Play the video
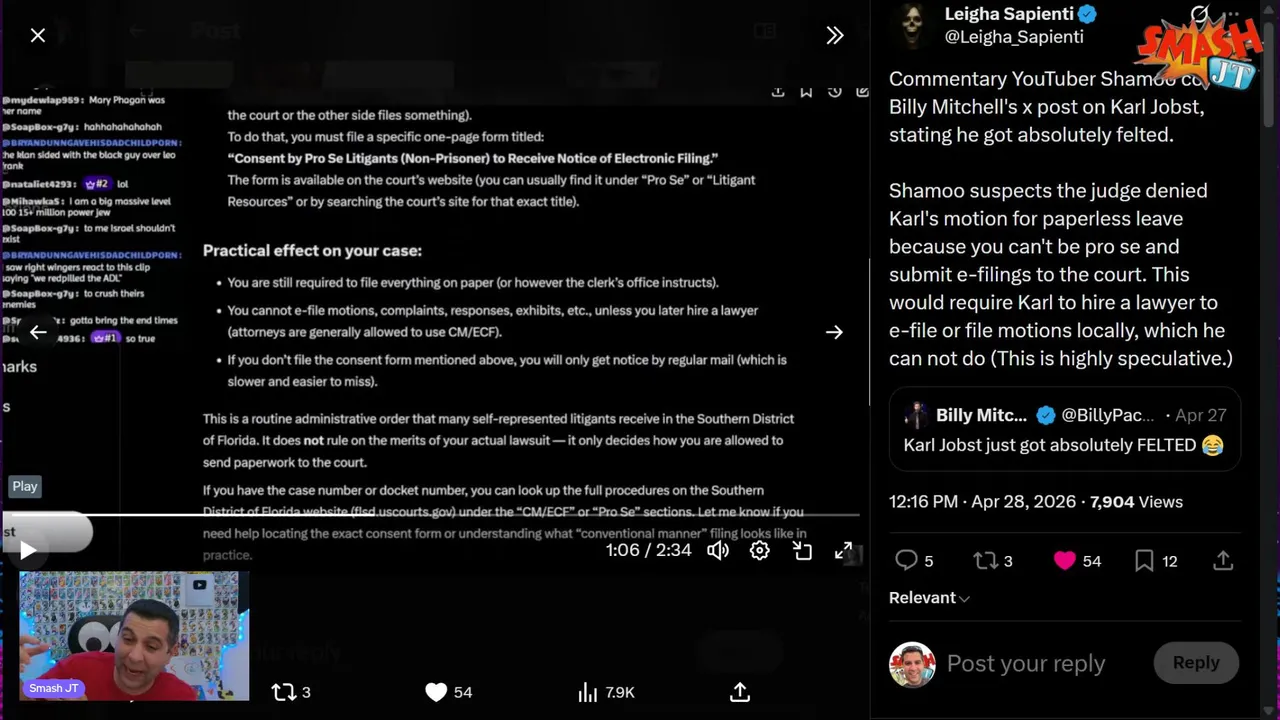Image resolution: width=1280 pixels, height=720 pixels. [27, 550]
